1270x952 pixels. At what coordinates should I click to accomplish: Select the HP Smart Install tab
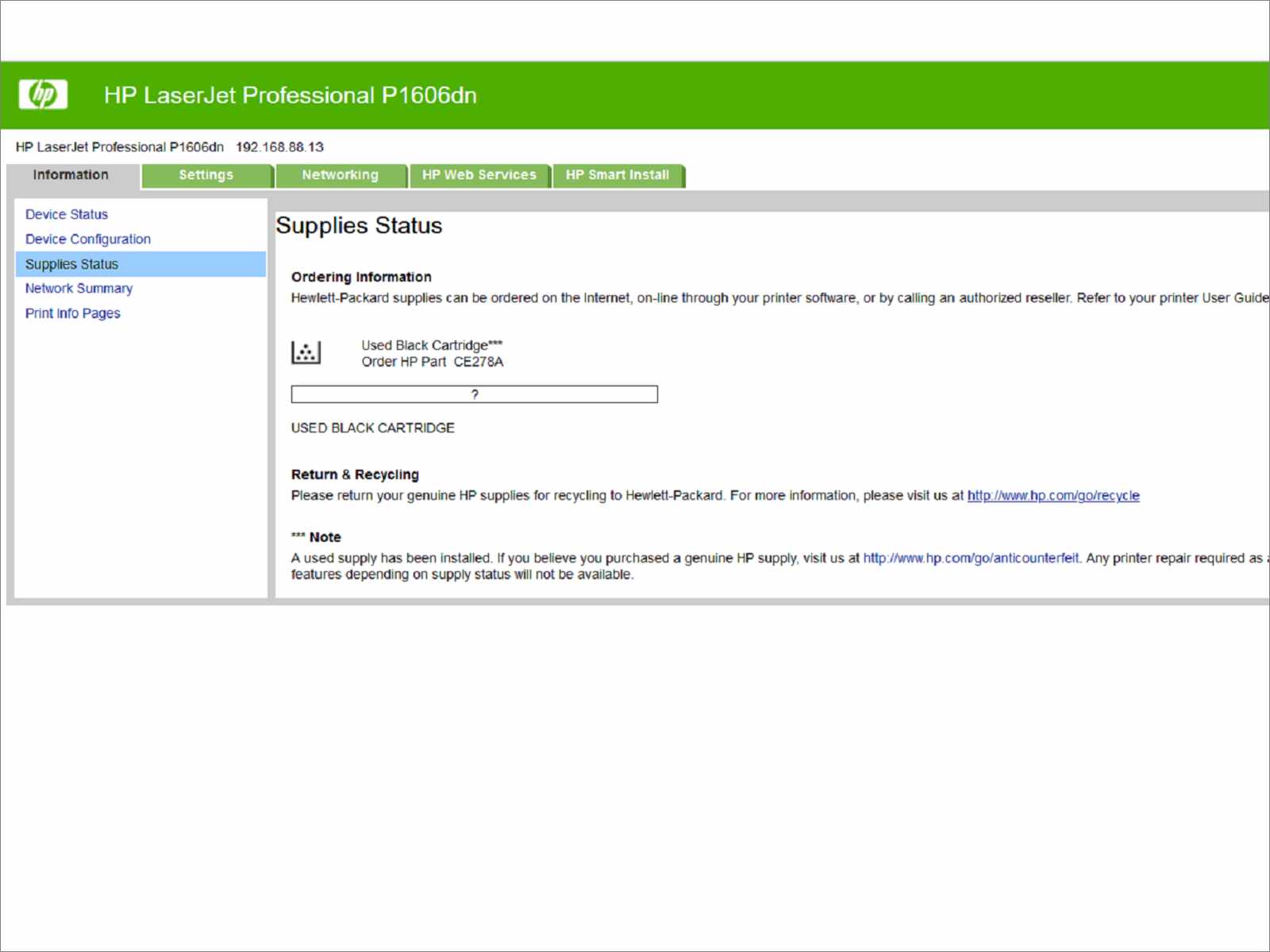618,175
